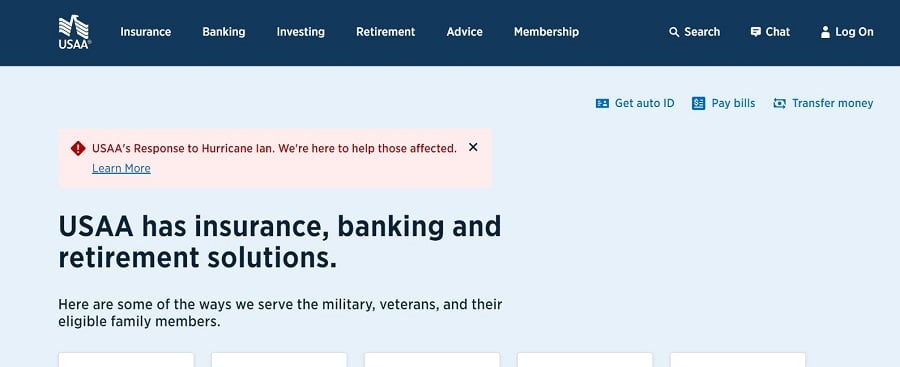Open the Insurance menu

point(145,32)
